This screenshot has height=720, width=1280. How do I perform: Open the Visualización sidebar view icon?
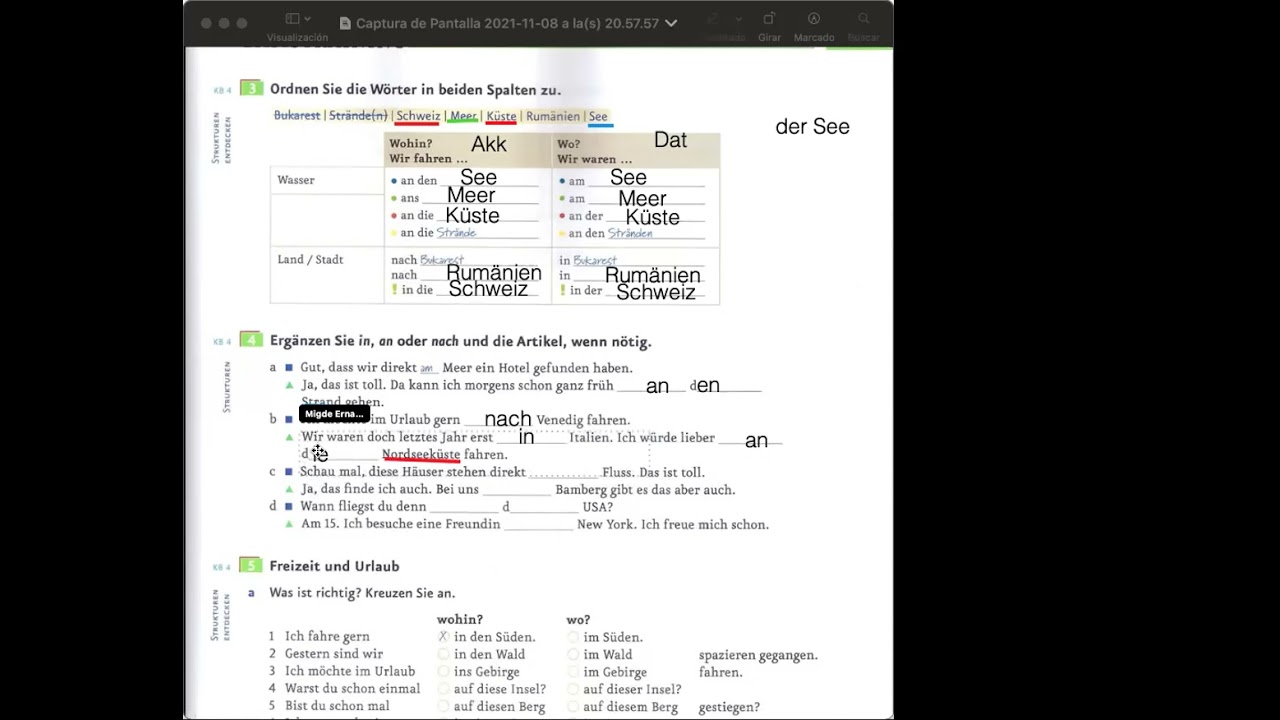pos(293,19)
